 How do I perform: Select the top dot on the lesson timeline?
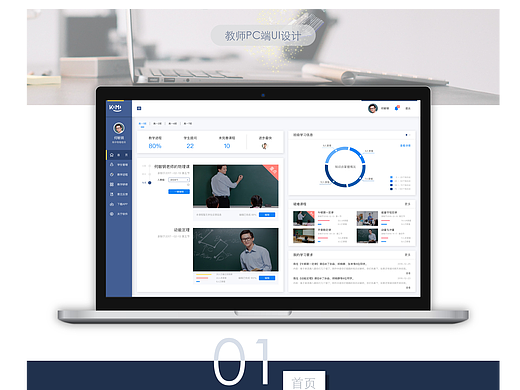click(150, 166)
